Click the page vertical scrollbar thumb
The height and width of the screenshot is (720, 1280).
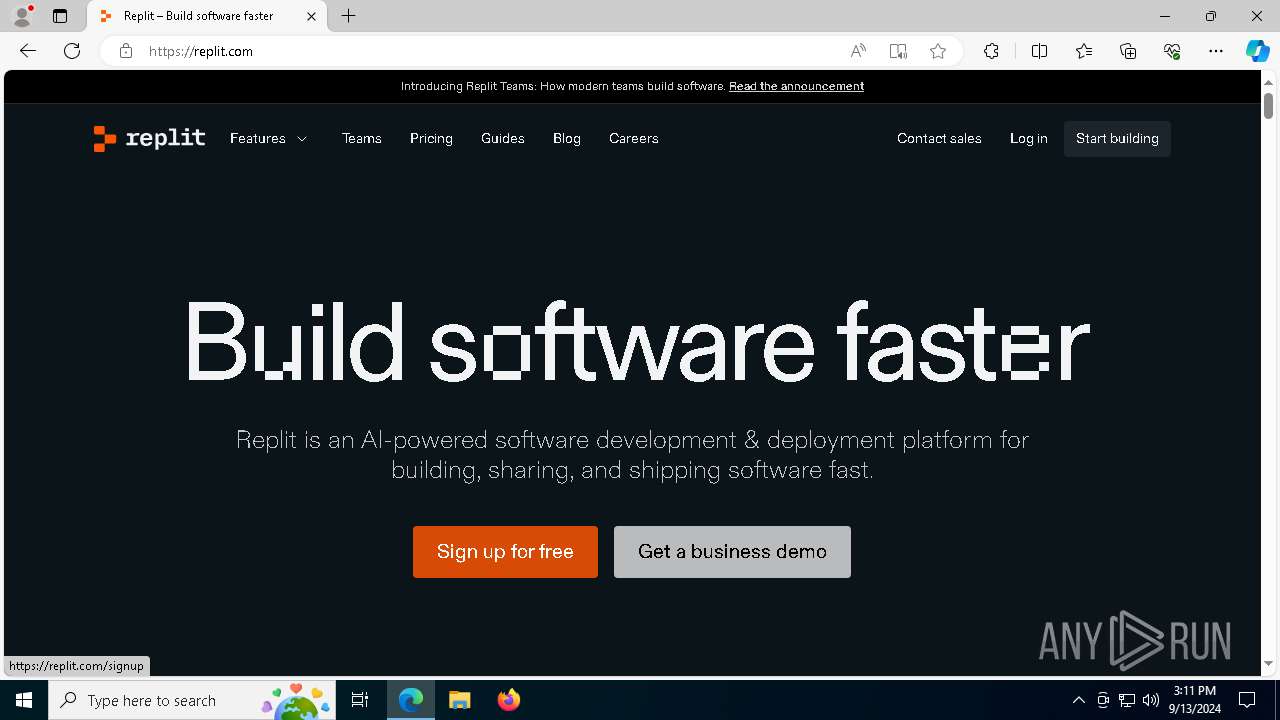click(1268, 104)
